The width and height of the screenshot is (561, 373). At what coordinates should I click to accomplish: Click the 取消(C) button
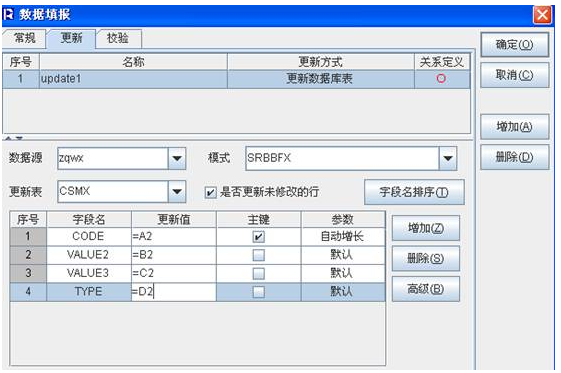click(x=514, y=75)
